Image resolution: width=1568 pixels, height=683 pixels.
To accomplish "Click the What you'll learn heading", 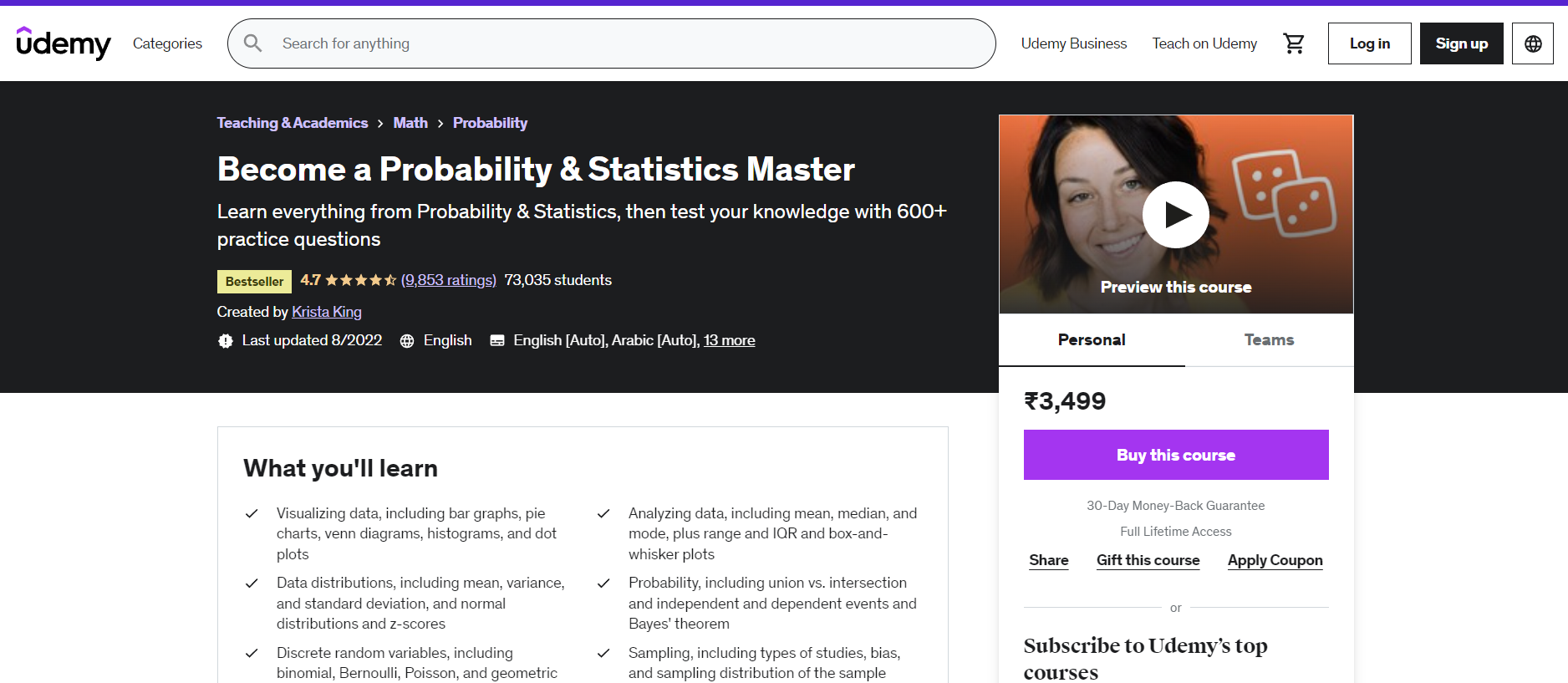I will (x=340, y=468).
